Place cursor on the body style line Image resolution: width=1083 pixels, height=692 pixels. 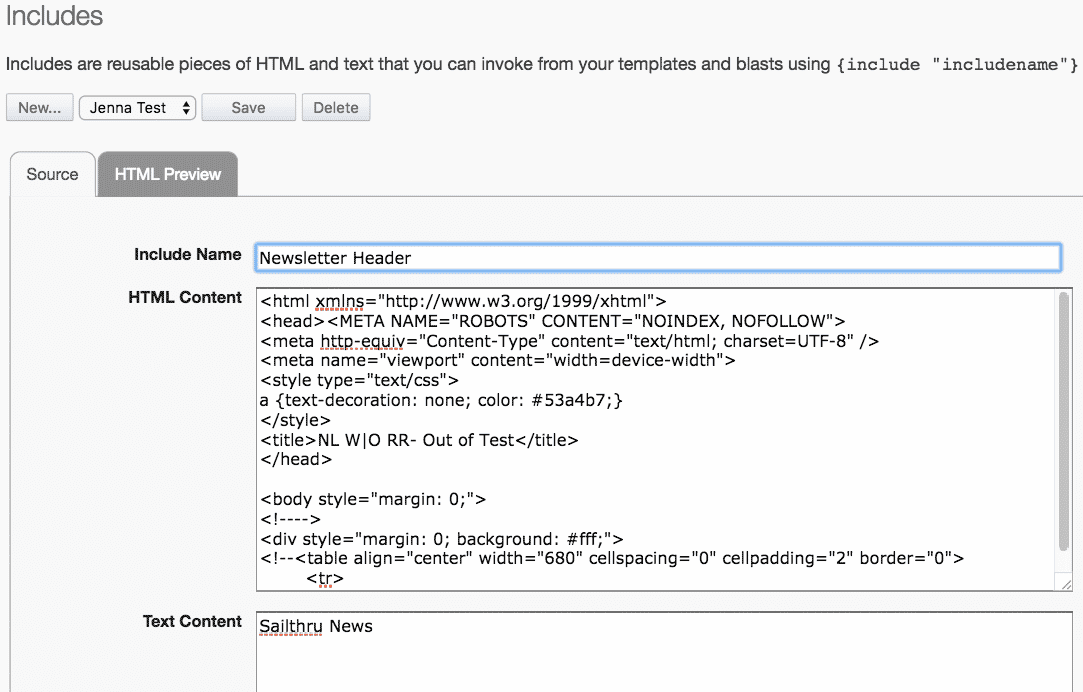coord(373,499)
